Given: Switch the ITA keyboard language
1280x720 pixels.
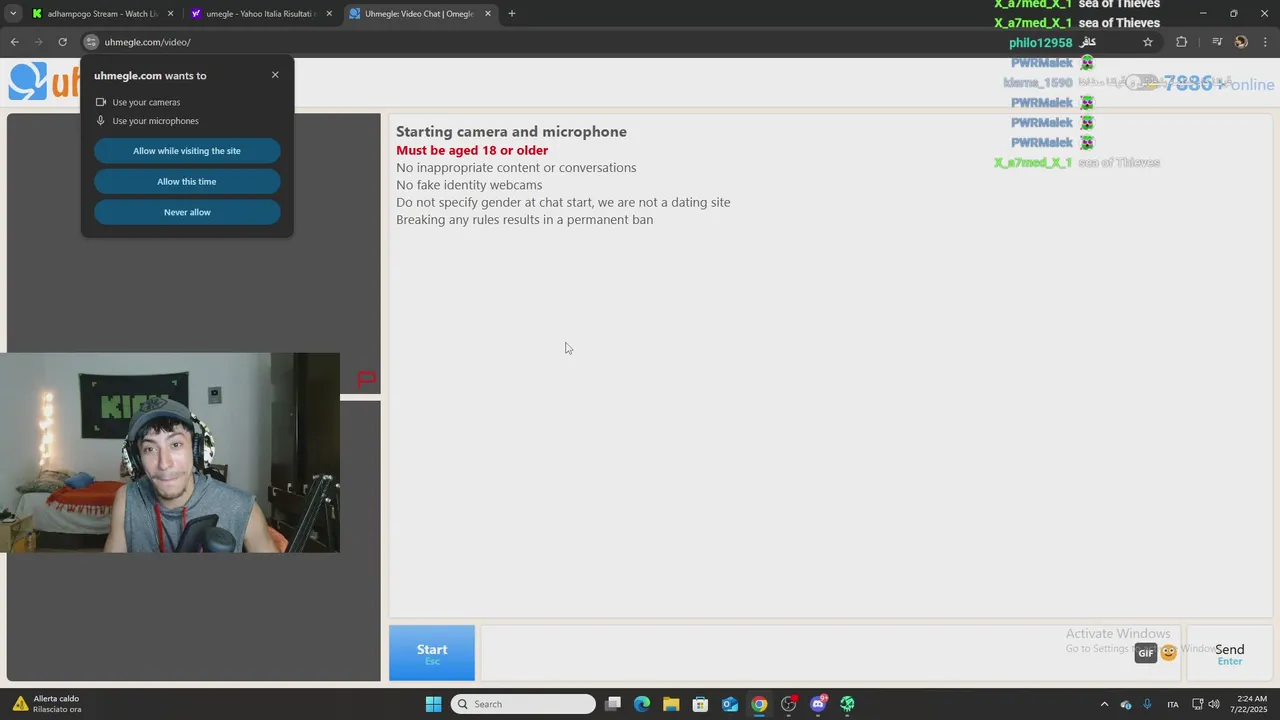Looking at the screenshot, I should click(1173, 704).
